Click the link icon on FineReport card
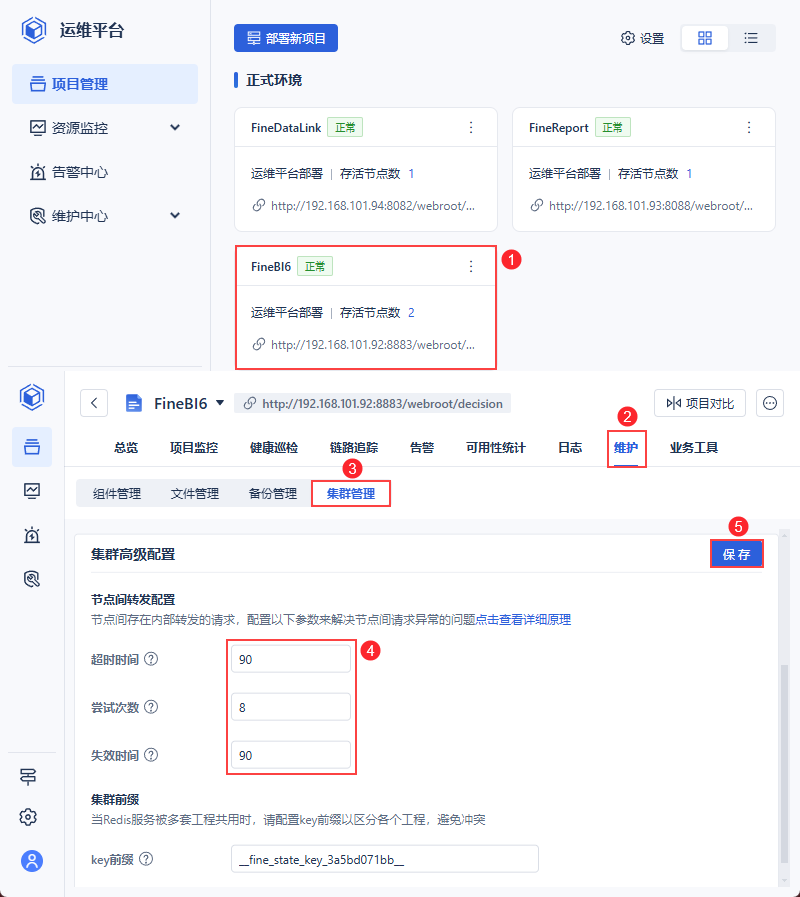The height and width of the screenshot is (897, 800). (x=536, y=205)
